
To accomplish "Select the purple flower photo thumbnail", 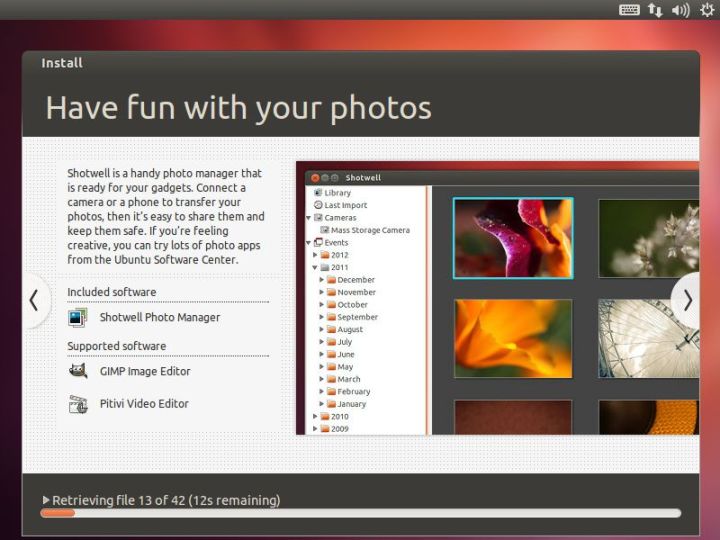I will point(513,238).
